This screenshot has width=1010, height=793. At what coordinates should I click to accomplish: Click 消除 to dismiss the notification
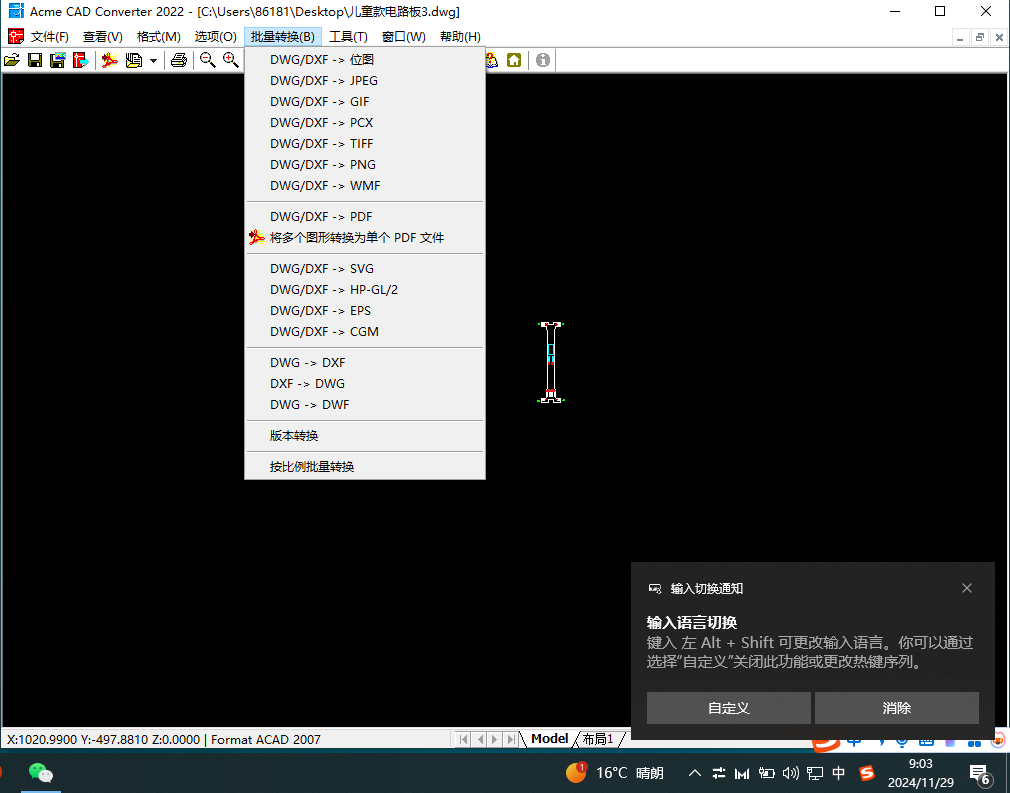(897, 708)
